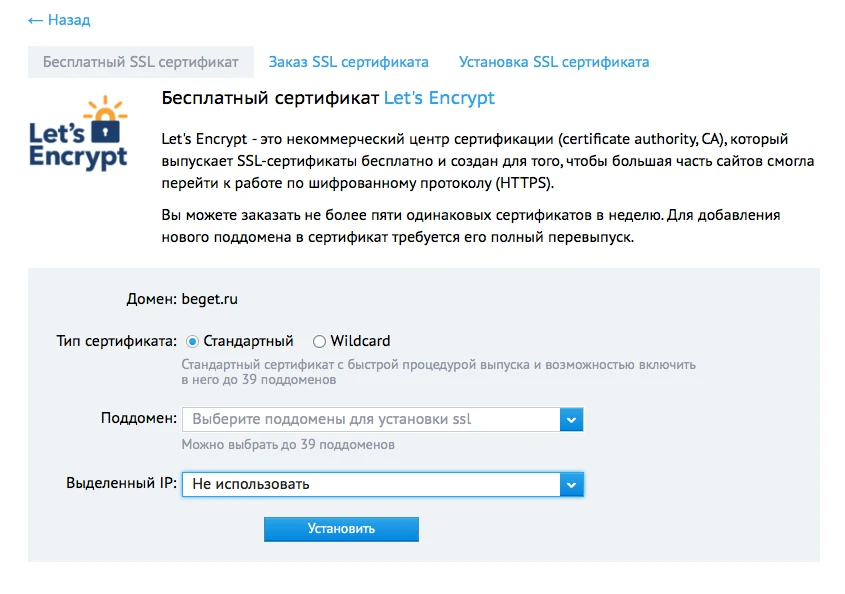Enable Wildcard option instead of standard
The height and width of the screenshot is (594, 845).
point(318,341)
